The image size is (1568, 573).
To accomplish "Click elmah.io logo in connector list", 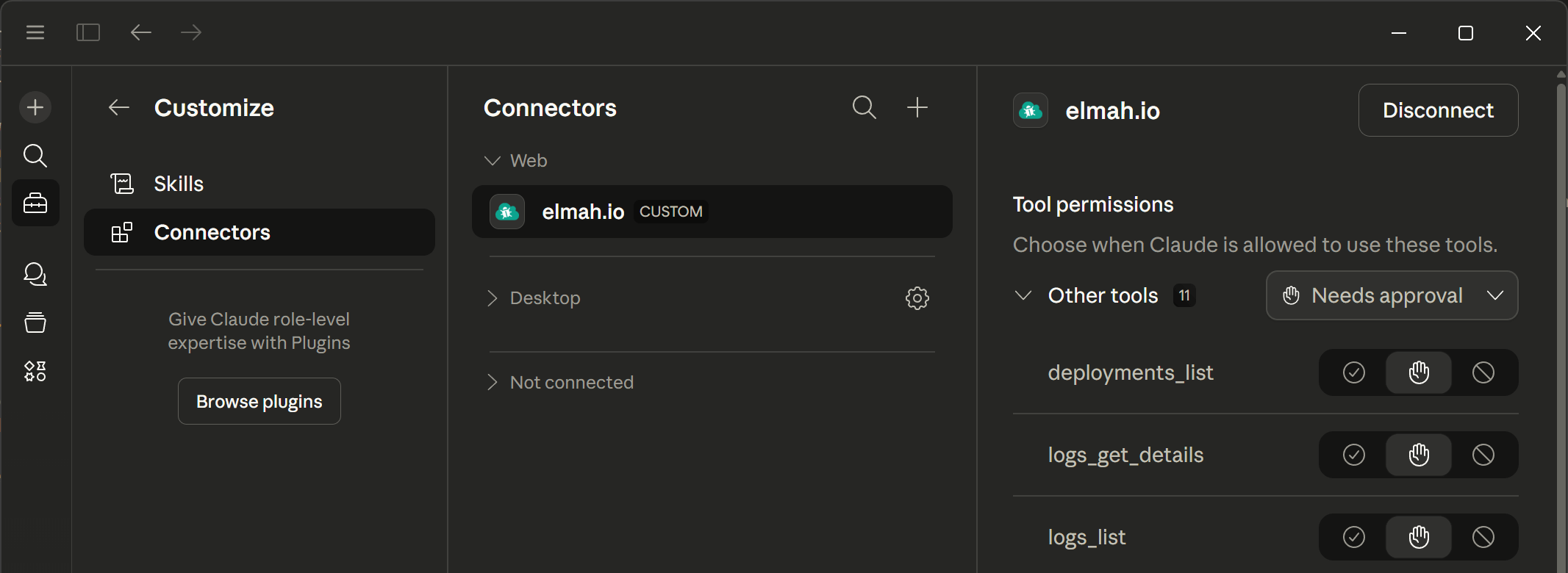I will [x=507, y=212].
